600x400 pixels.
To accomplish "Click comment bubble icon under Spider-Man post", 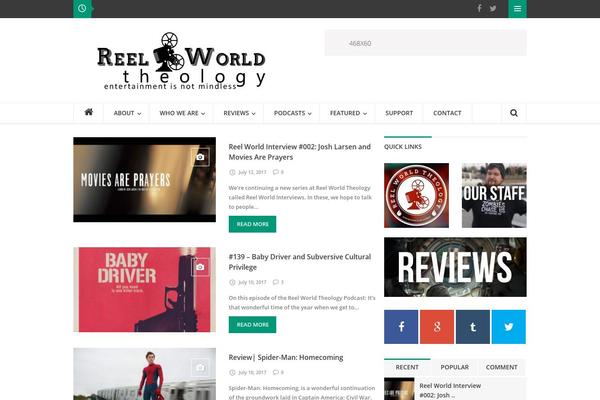I will 276,372.
